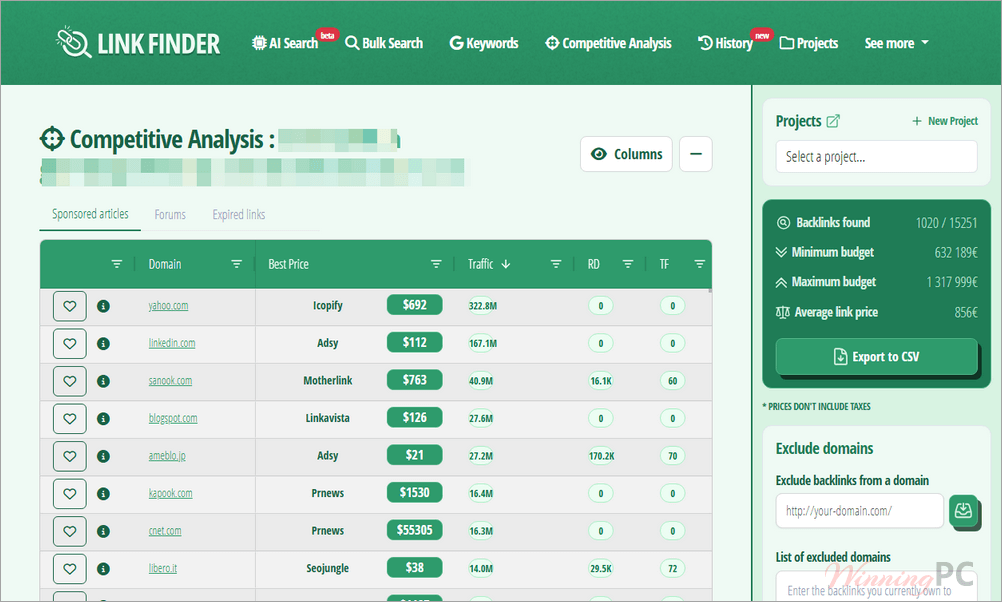Open the kapook.com domain link
This screenshot has width=1002, height=602.
click(170, 493)
